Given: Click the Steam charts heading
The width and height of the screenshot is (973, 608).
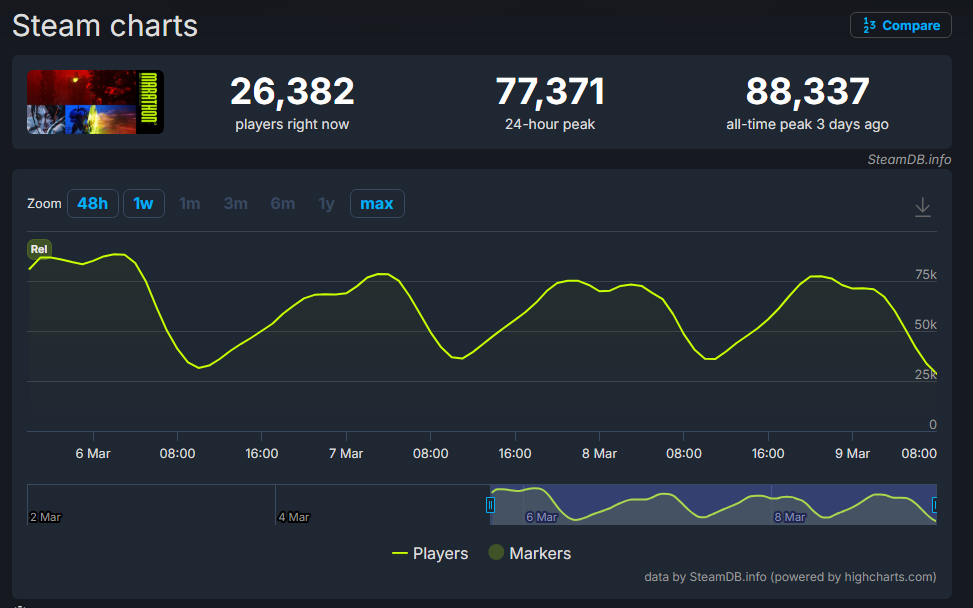Looking at the screenshot, I should pos(105,26).
